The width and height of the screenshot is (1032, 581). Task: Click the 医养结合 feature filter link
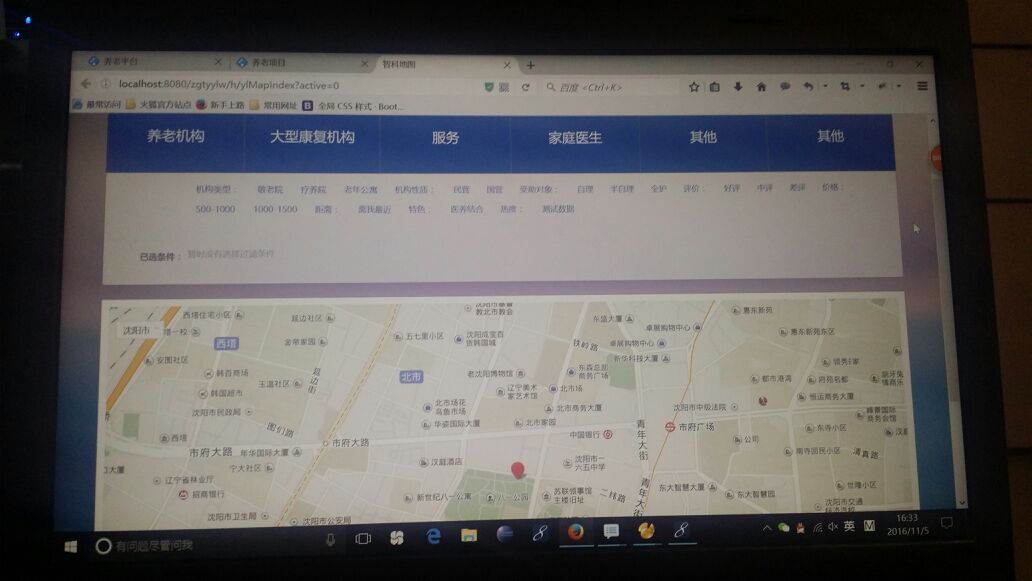click(x=467, y=209)
